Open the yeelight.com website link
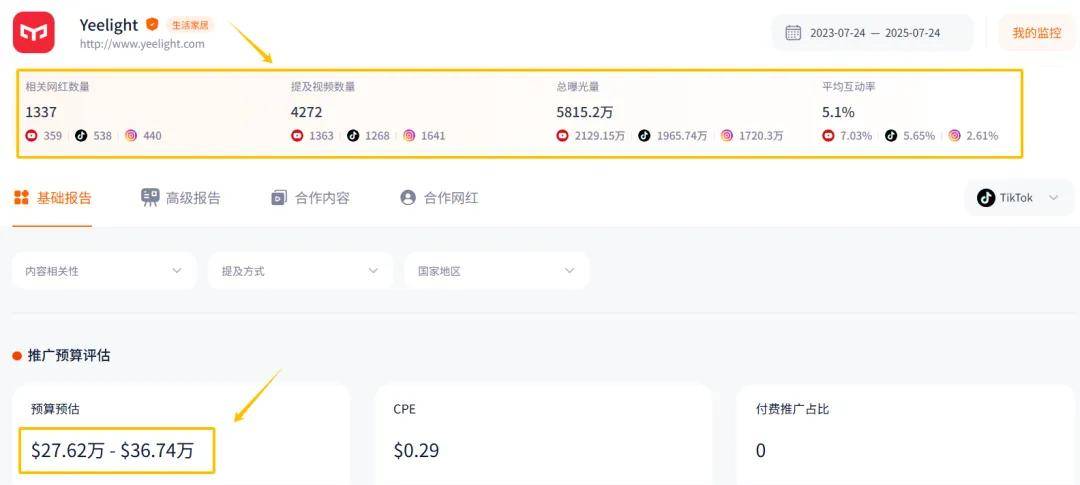The width and height of the screenshot is (1080, 485). coord(142,44)
